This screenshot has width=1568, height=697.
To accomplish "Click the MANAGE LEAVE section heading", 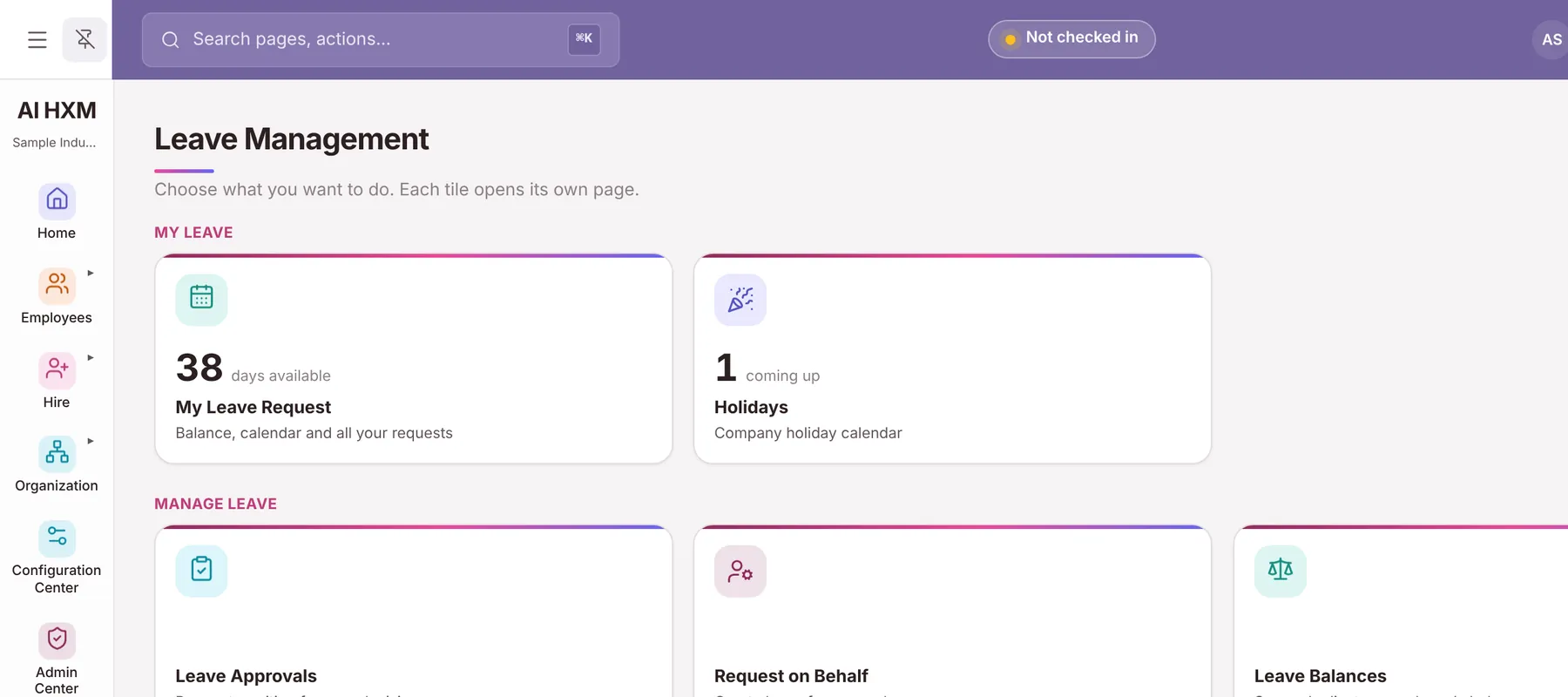I will coord(215,504).
